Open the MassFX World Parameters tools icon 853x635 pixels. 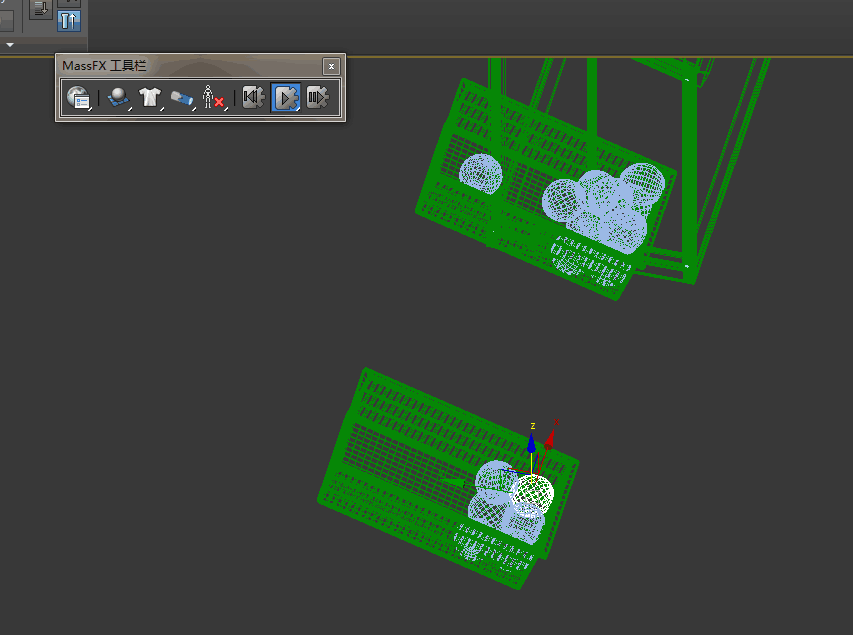pos(78,98)
